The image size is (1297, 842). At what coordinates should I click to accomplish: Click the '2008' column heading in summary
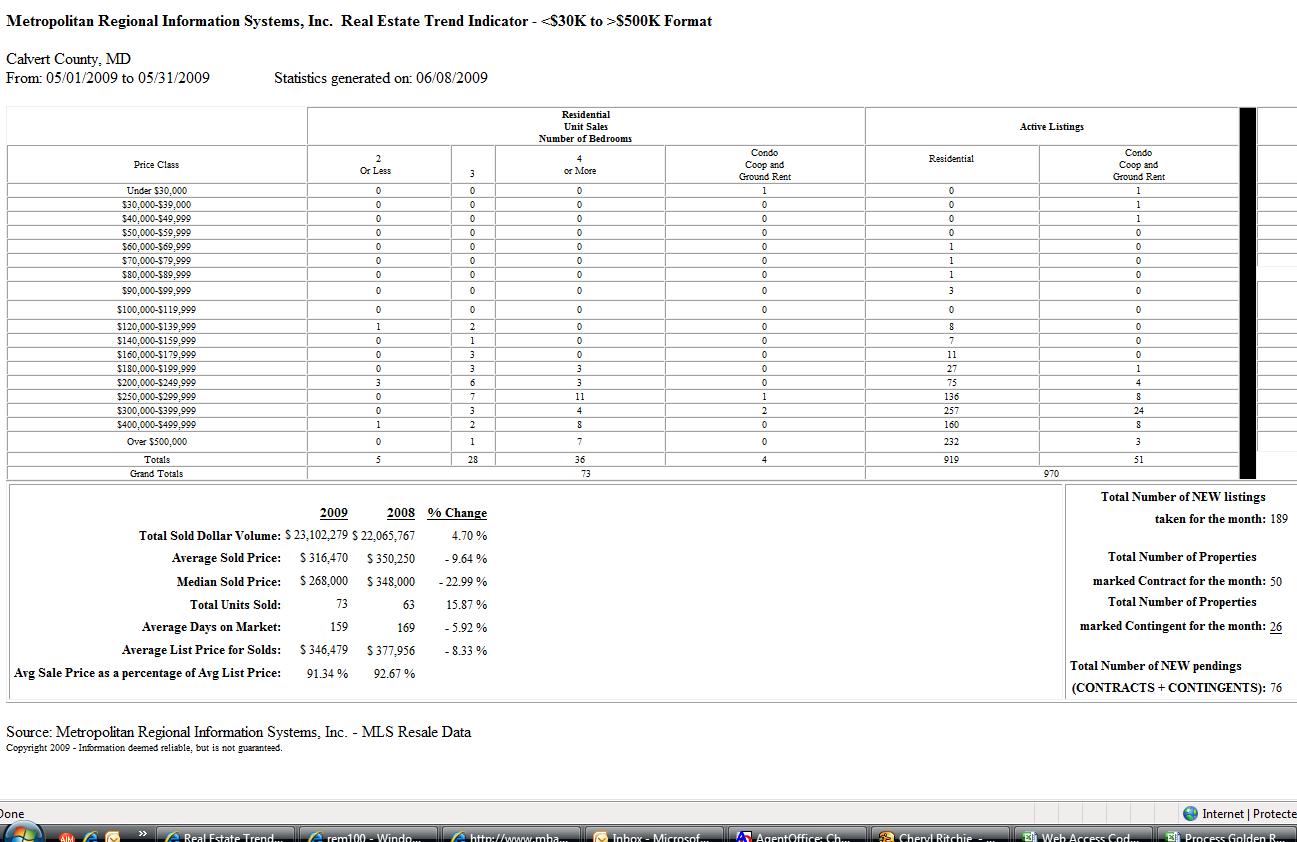(400, 513)
